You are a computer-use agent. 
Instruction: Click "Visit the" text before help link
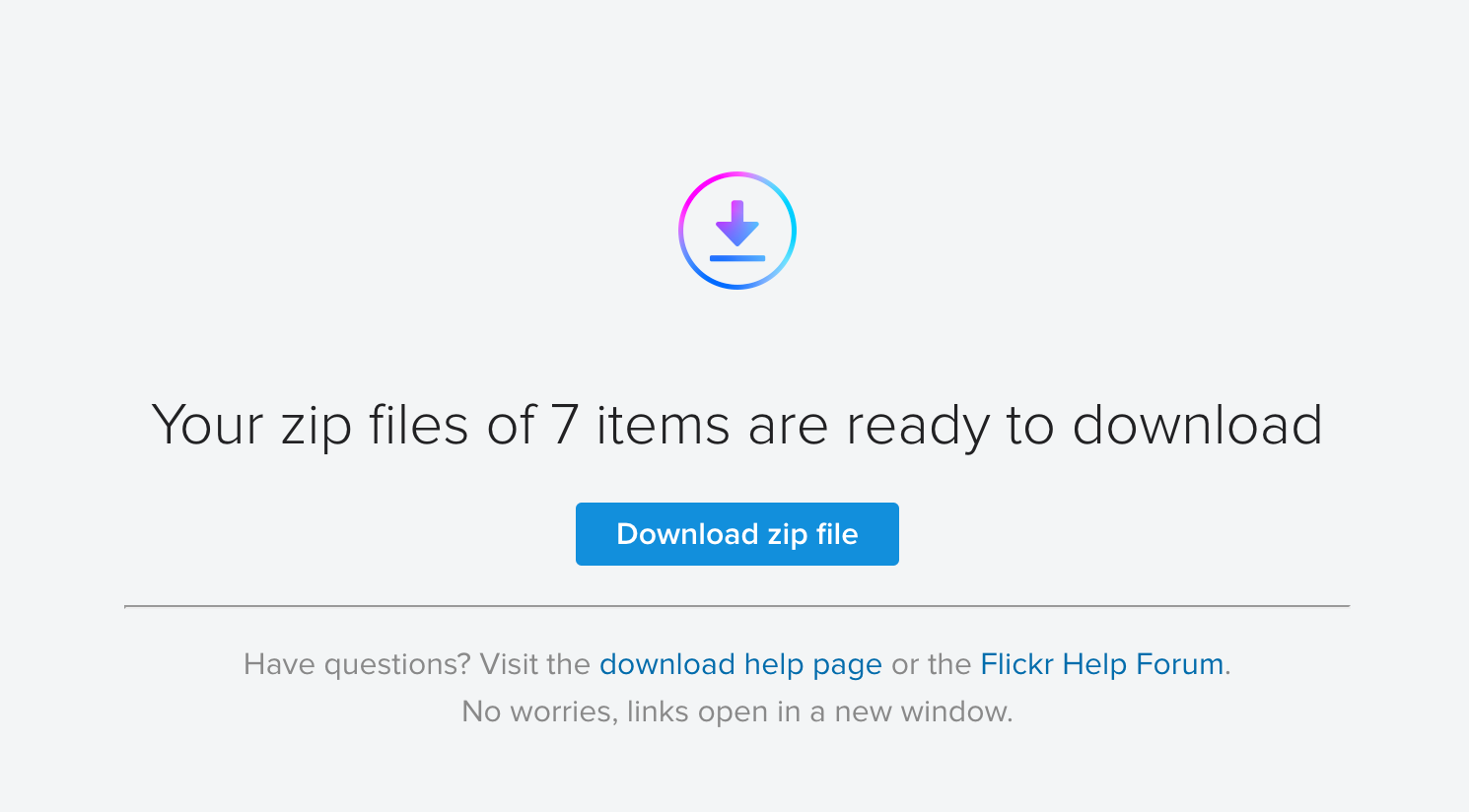coord(534,664)
